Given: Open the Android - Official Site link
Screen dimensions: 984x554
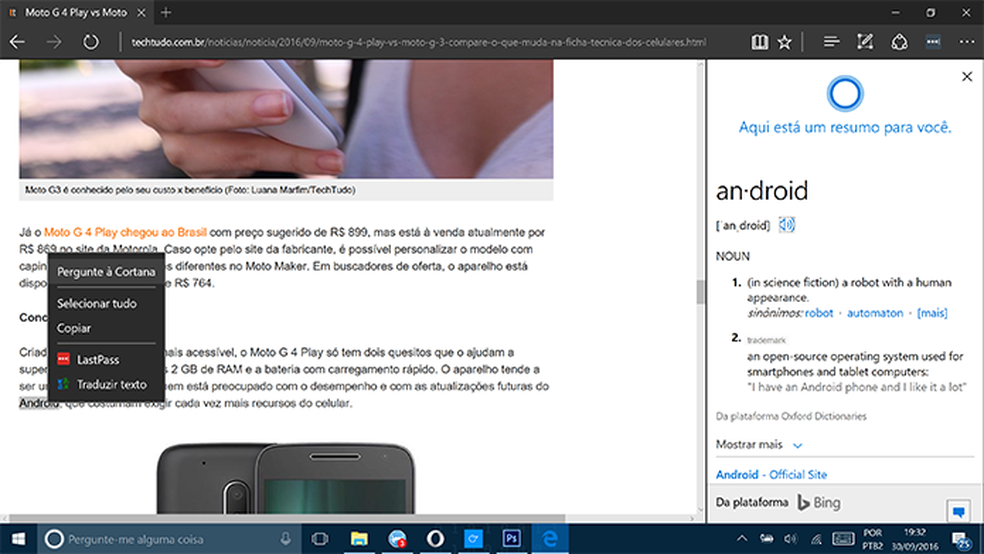Looking at the screenshot, I should [x=771, y=474].
